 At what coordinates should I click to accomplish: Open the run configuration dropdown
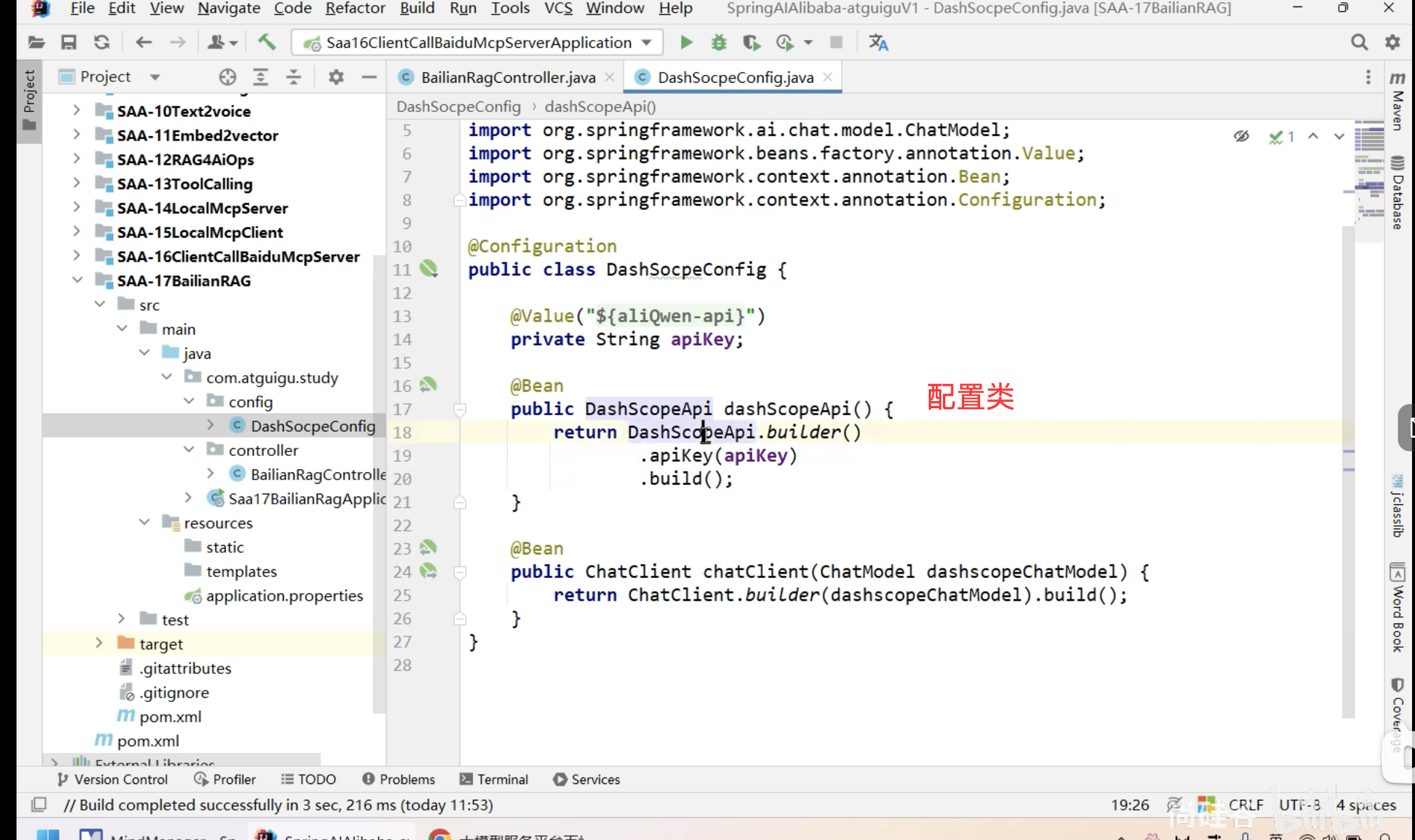click(647, 42)
